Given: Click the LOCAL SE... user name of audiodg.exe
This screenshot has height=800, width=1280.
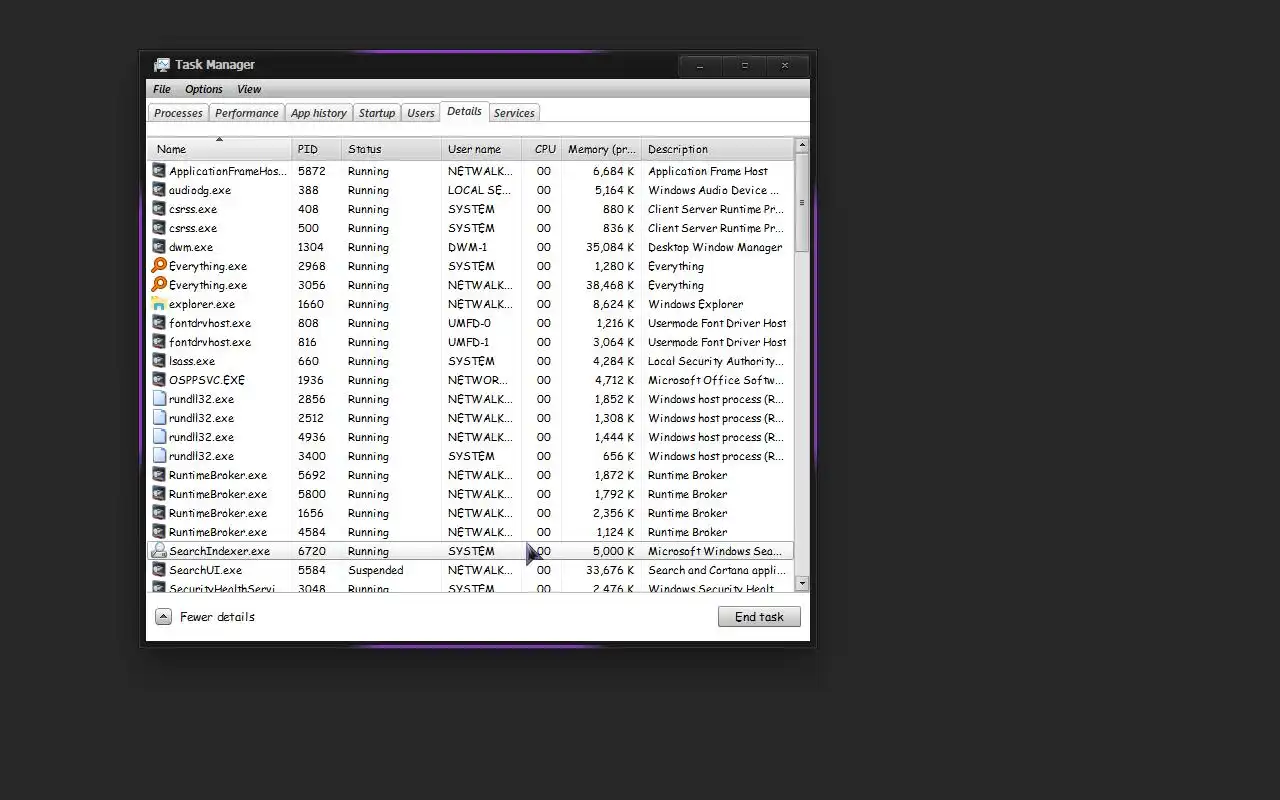Looking at the screenshot, I should click(x=480, y=190).
